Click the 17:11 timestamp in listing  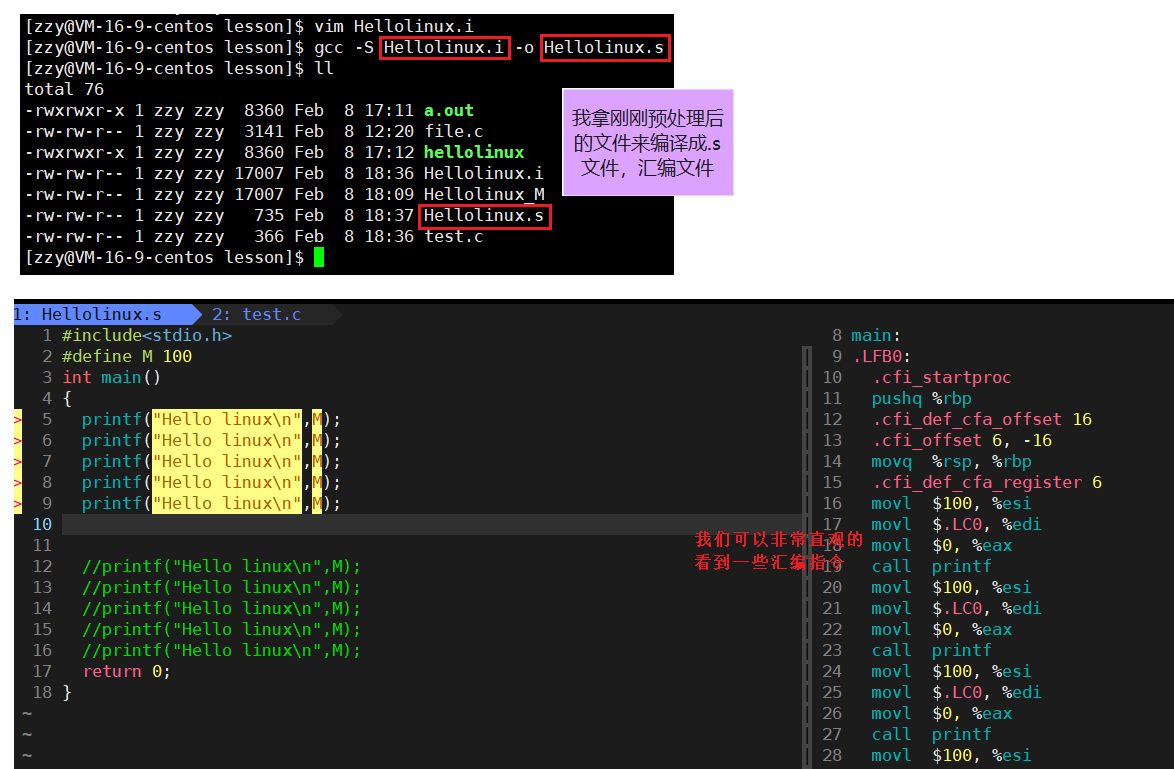click(x=389, y=110)
